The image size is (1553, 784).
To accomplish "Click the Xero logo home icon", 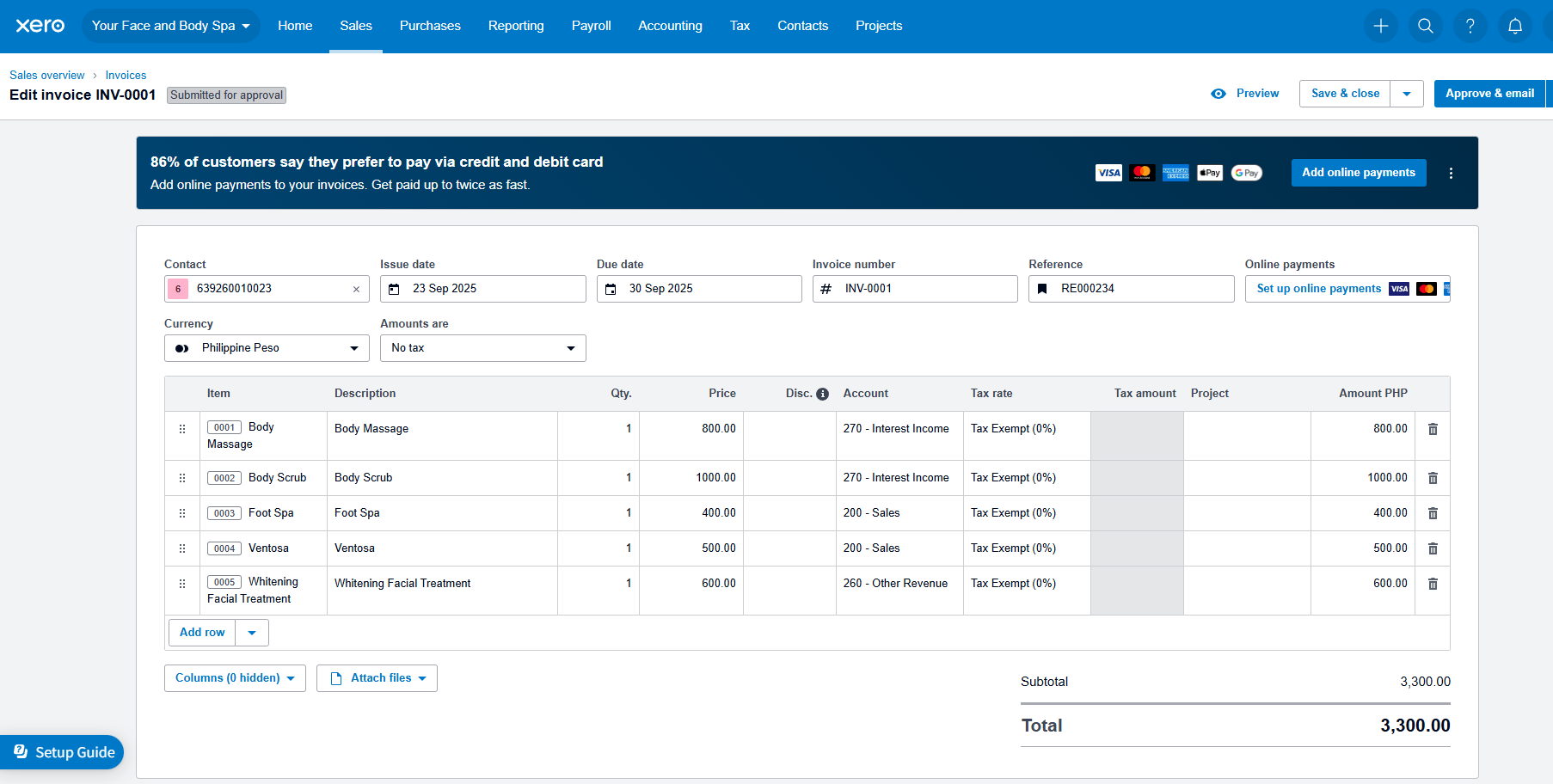I will (40, 26).
